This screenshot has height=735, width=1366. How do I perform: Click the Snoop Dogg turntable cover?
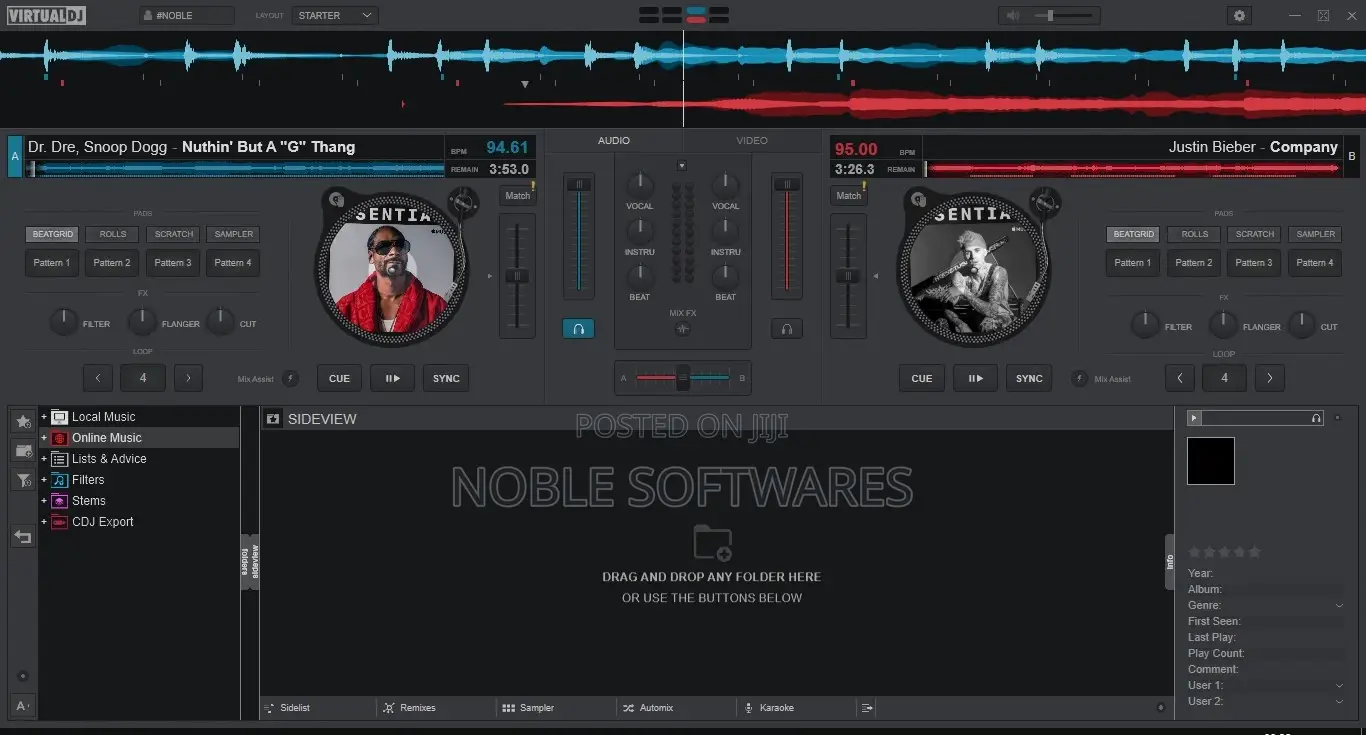tap(392, 270)
